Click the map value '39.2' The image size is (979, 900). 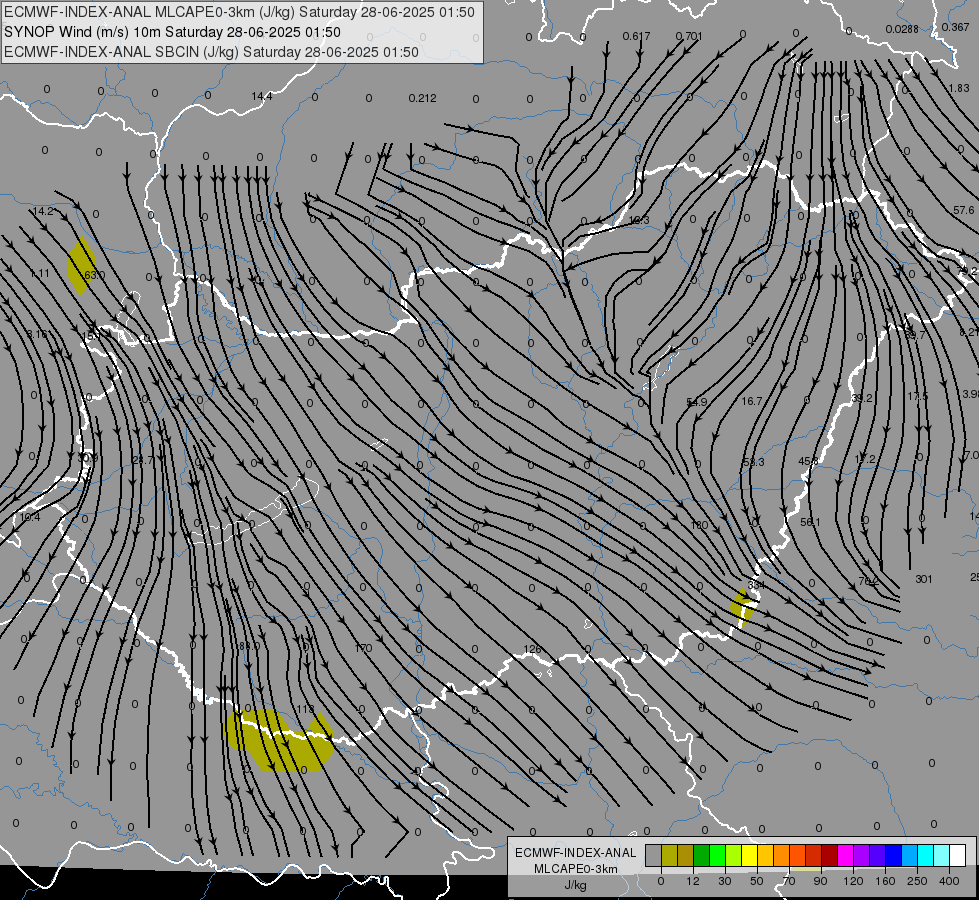(862, 398)
